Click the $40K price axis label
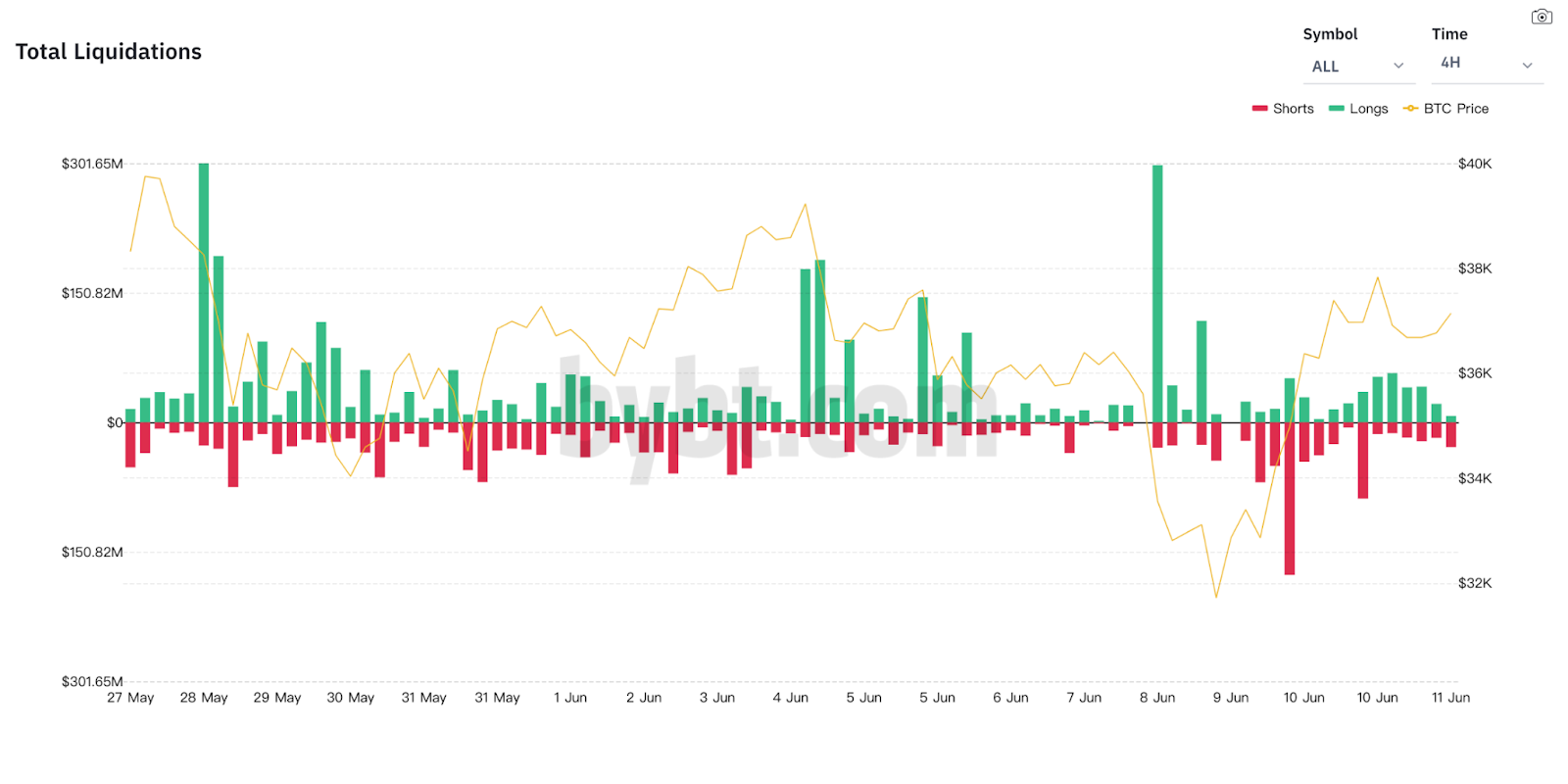 (1475, 164)
